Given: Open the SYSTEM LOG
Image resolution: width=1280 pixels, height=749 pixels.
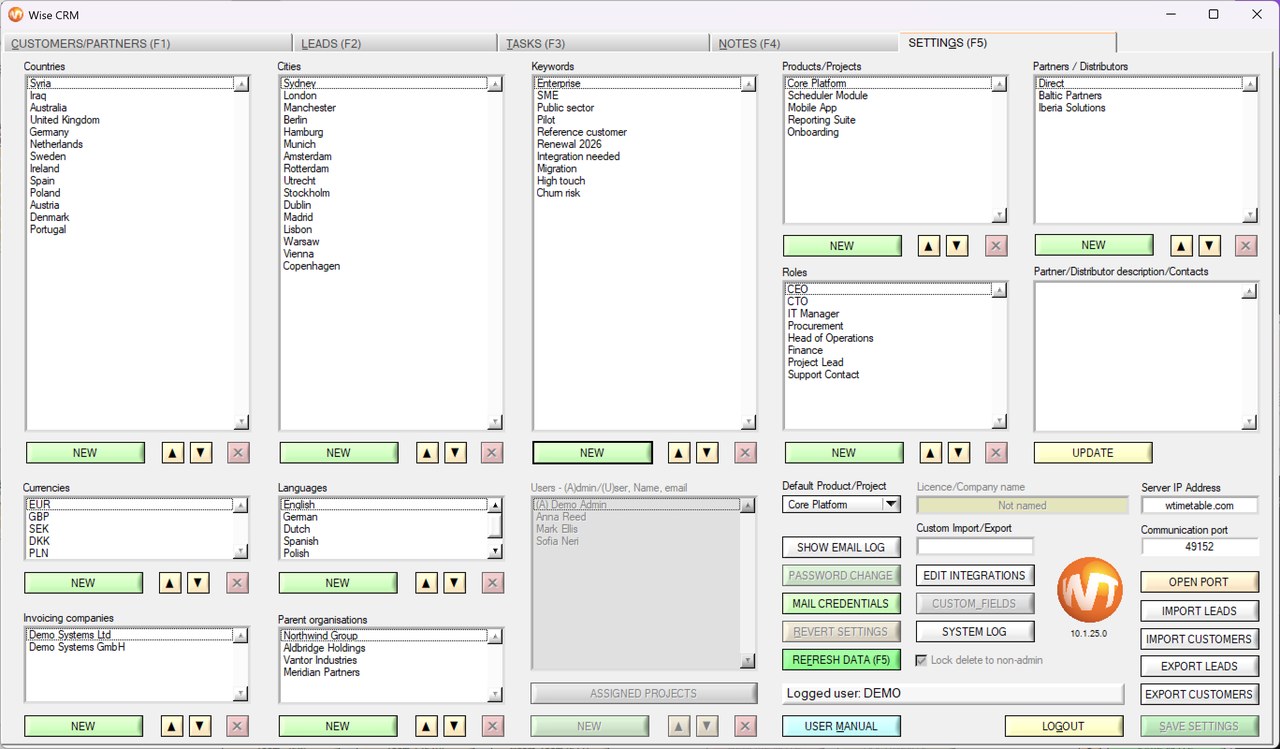Looking at the screenshot, I should 975,632.
